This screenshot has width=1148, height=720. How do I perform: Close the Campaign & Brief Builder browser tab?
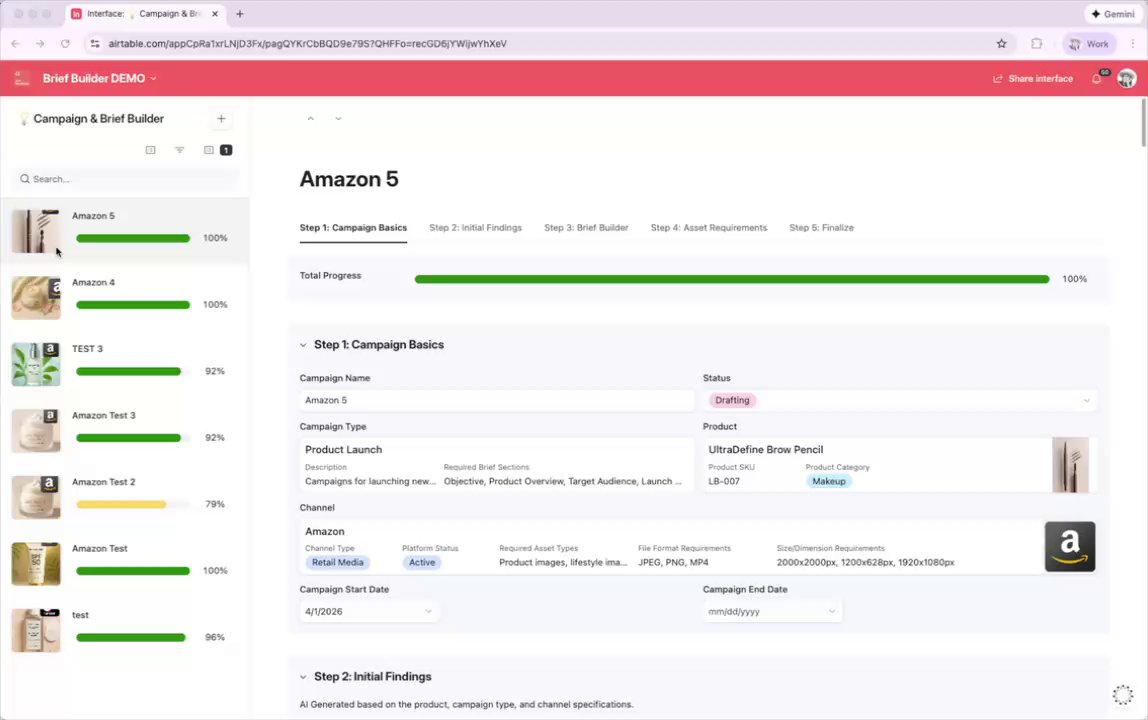click(215, 14)
